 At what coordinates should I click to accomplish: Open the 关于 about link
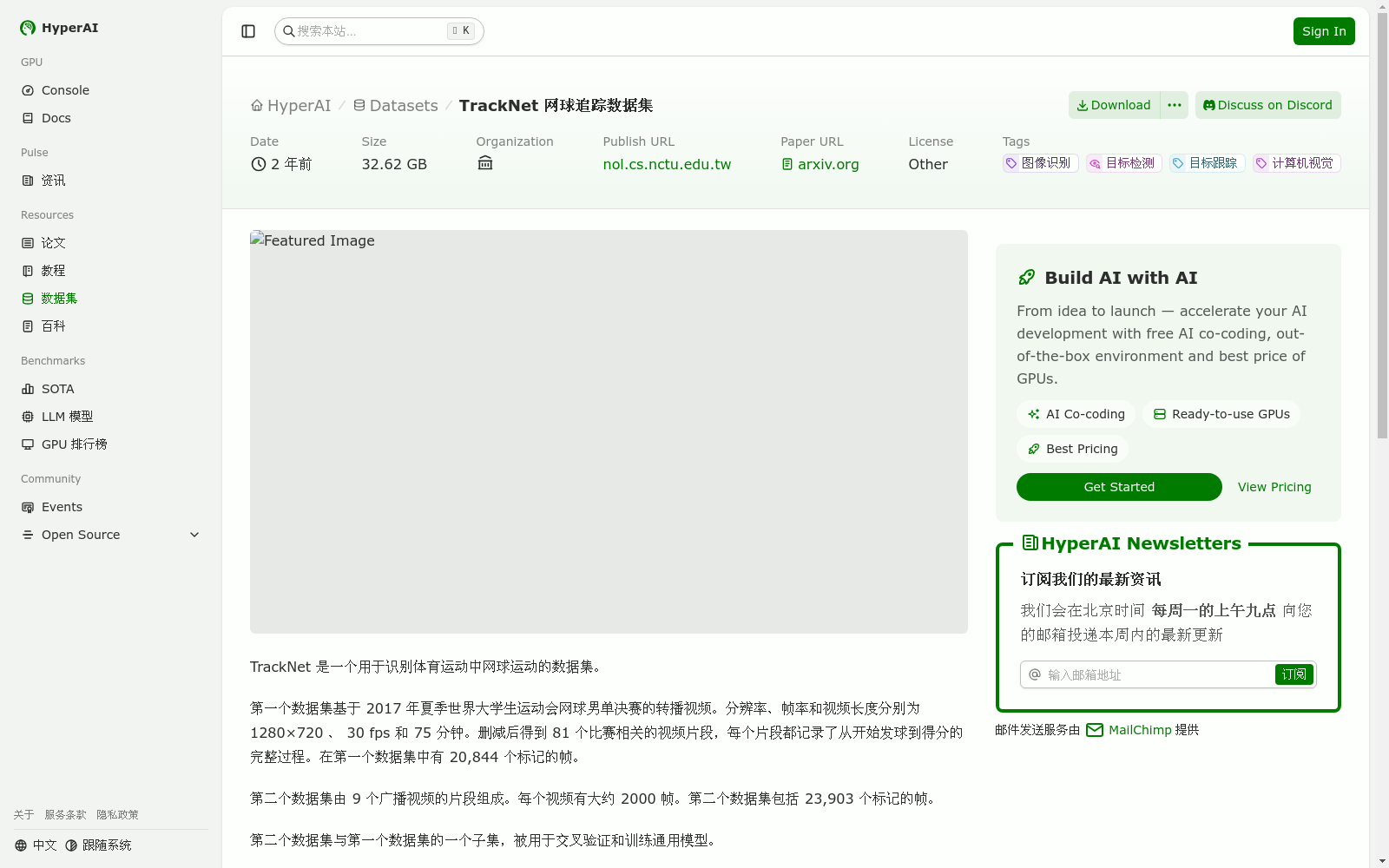click(23, 815)
